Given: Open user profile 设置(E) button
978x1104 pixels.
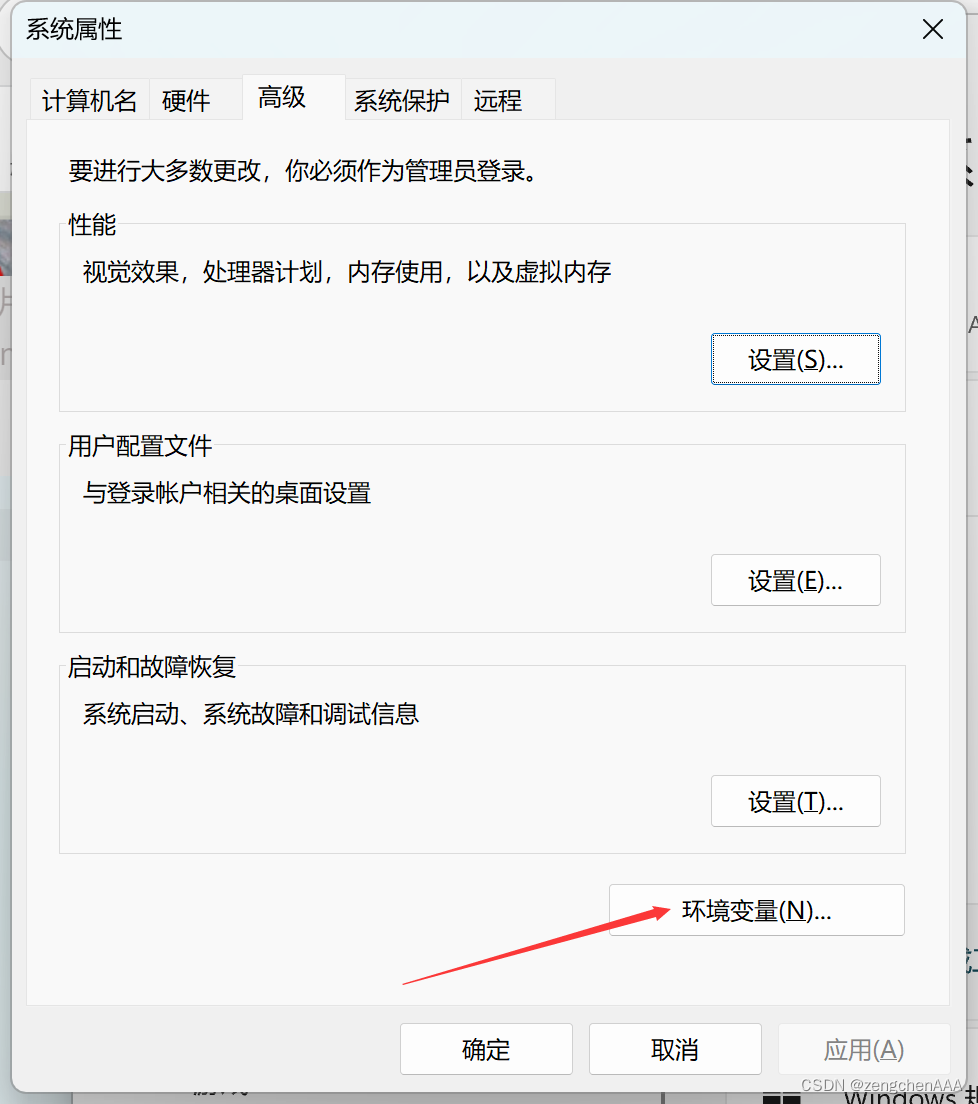Looking at the screenshot, I should pos(796,580).
